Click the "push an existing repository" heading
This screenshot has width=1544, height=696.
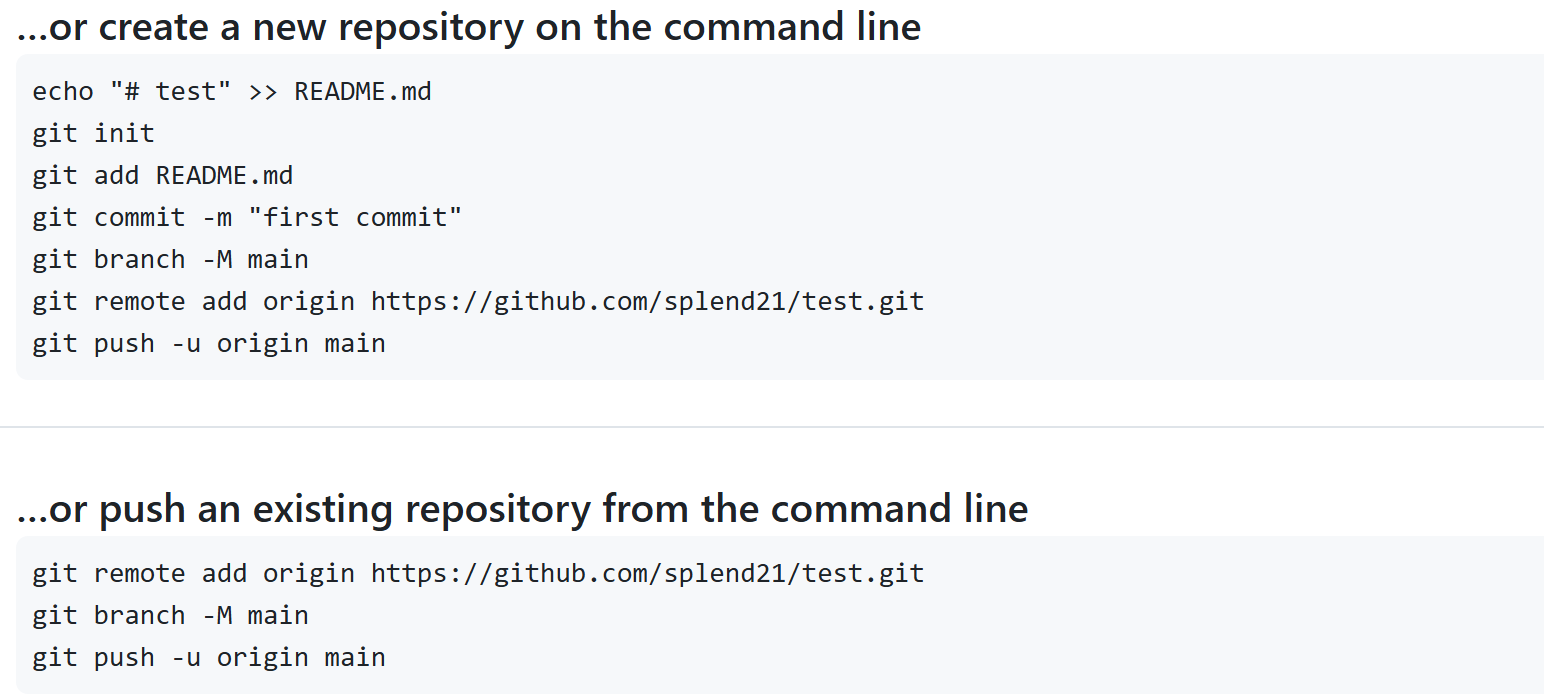pyautogui.click(x=522, y=509)
